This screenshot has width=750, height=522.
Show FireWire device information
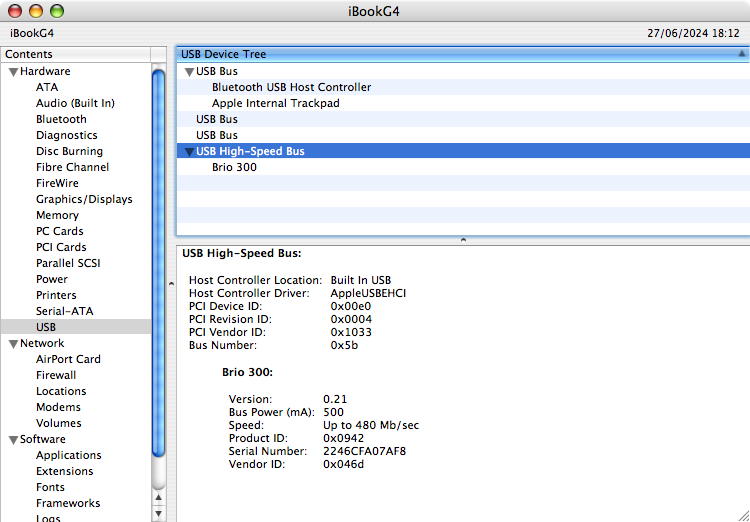pyautogui.click(x=57, y=183)
